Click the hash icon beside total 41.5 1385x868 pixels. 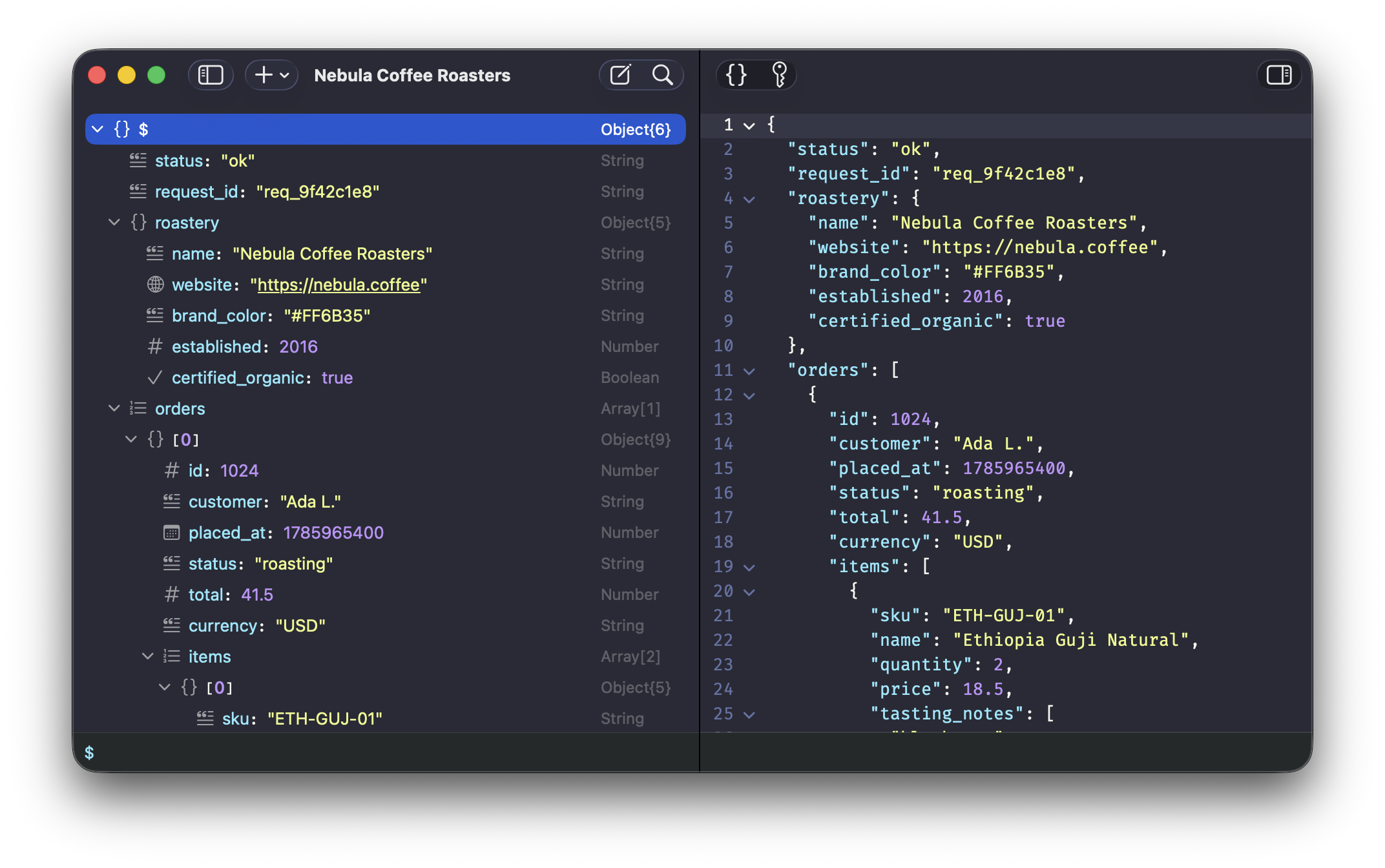pyautogui.click(x=172, y=594)
